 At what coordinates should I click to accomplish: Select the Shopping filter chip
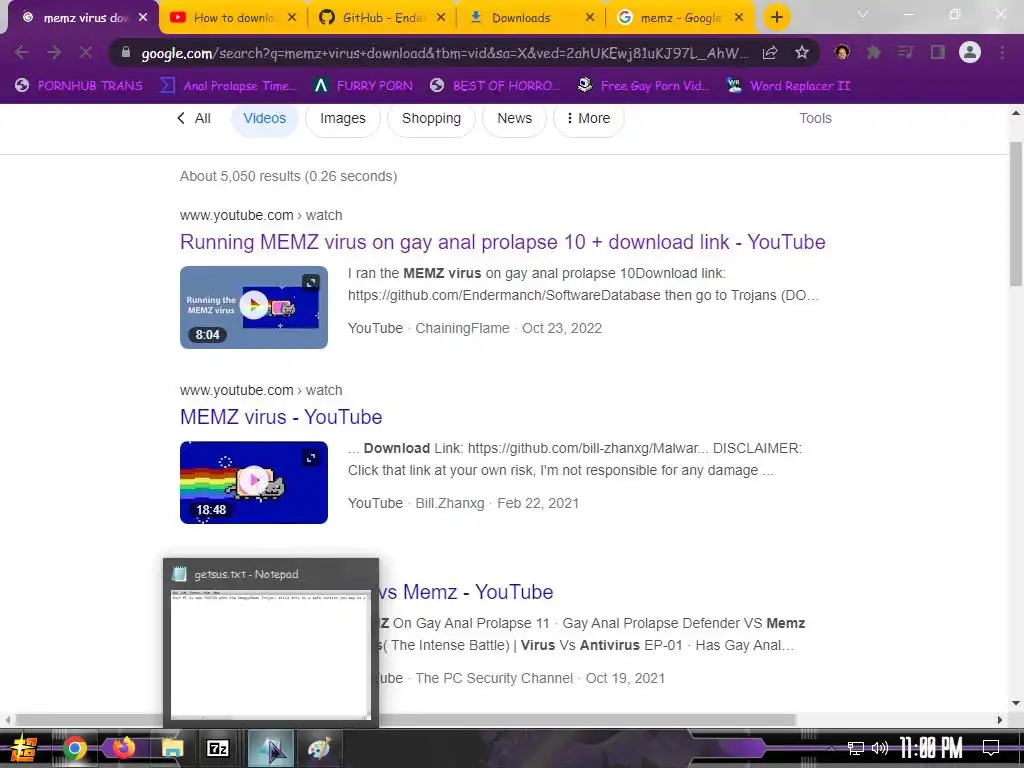point(431,118)
